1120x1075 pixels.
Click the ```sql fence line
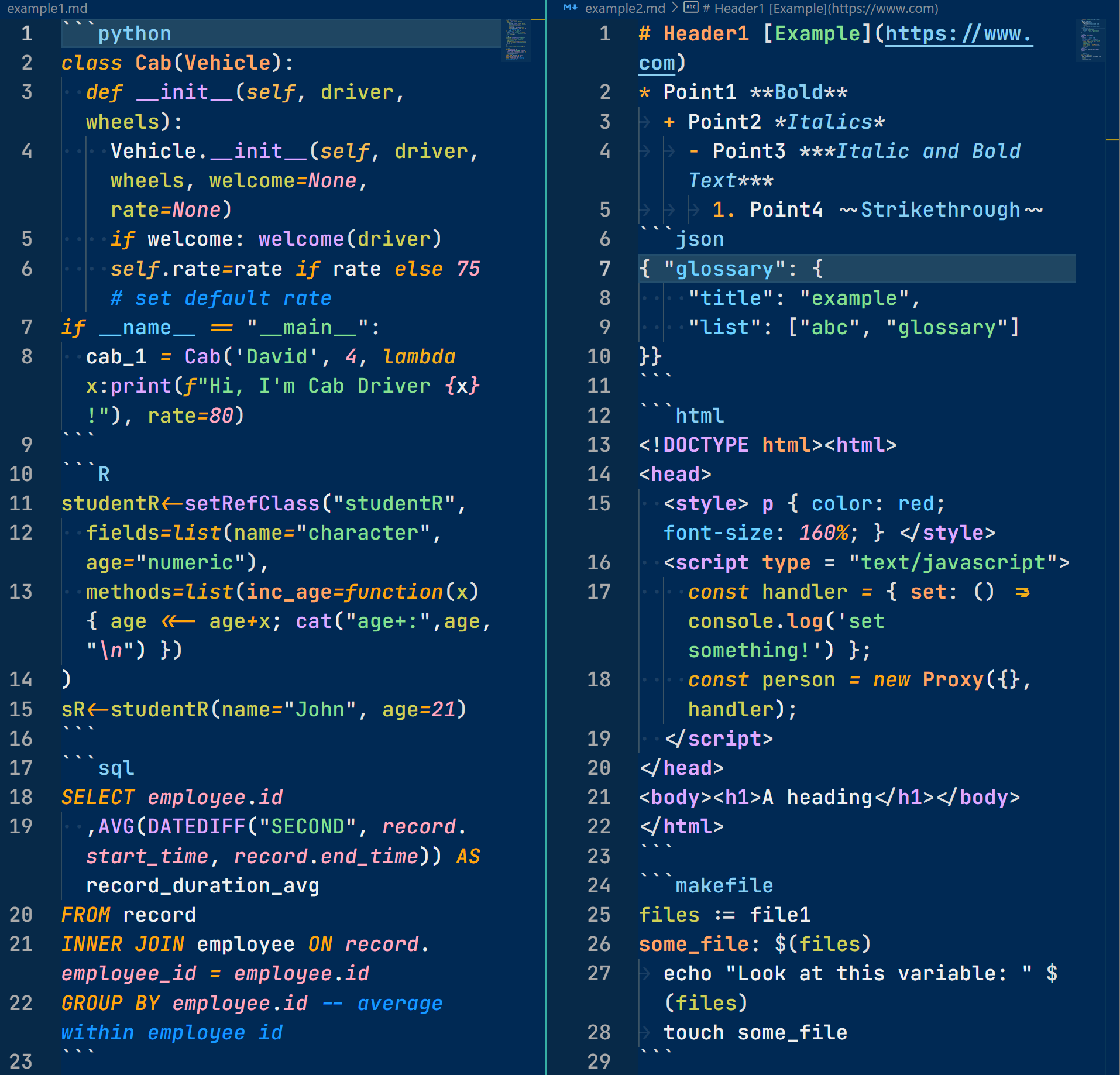[x=98, y=768]
